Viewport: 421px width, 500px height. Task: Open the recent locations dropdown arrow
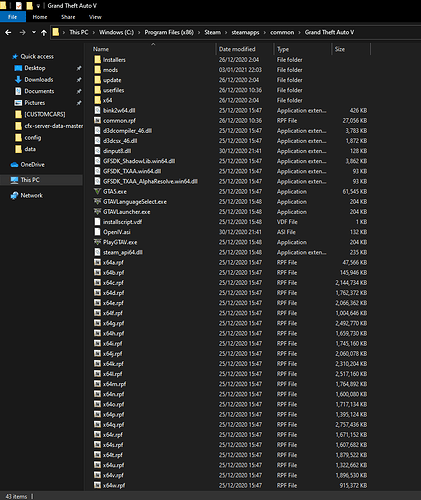coord(34,32)
